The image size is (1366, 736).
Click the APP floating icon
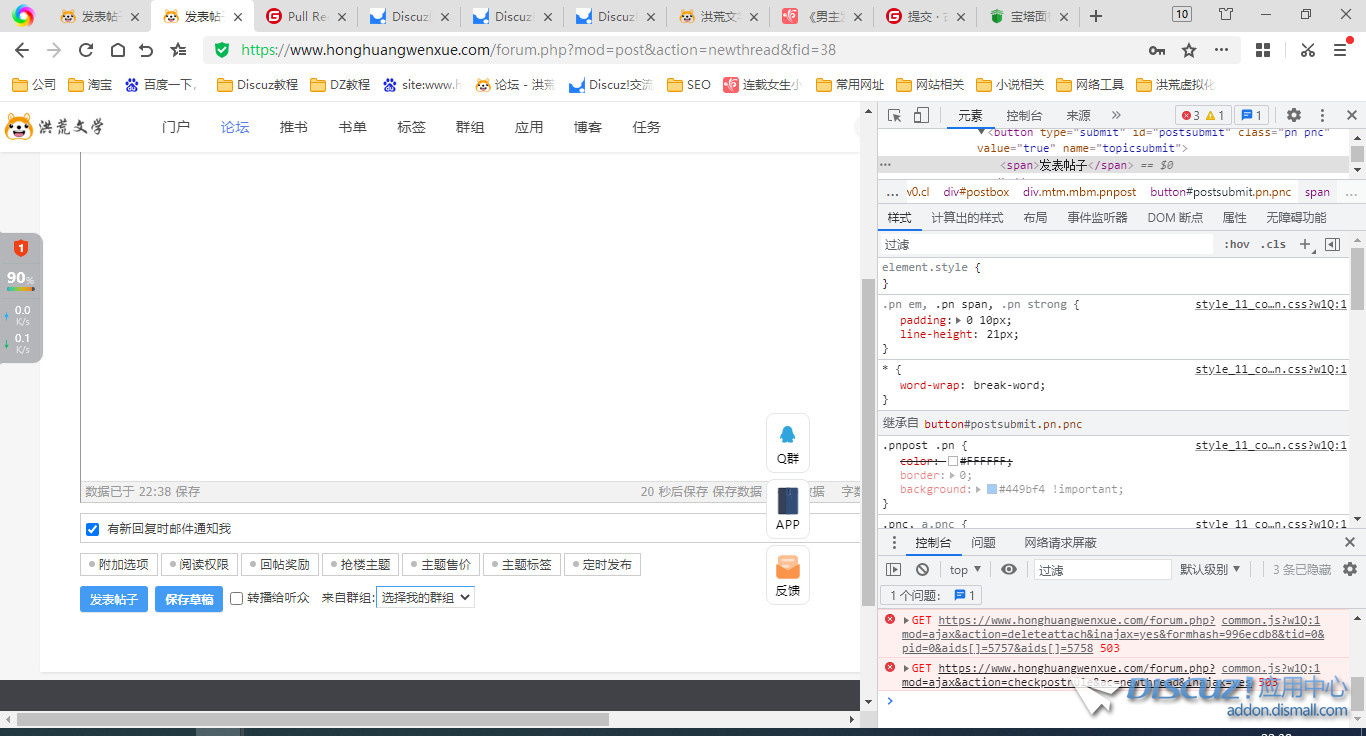pos(787,509)
